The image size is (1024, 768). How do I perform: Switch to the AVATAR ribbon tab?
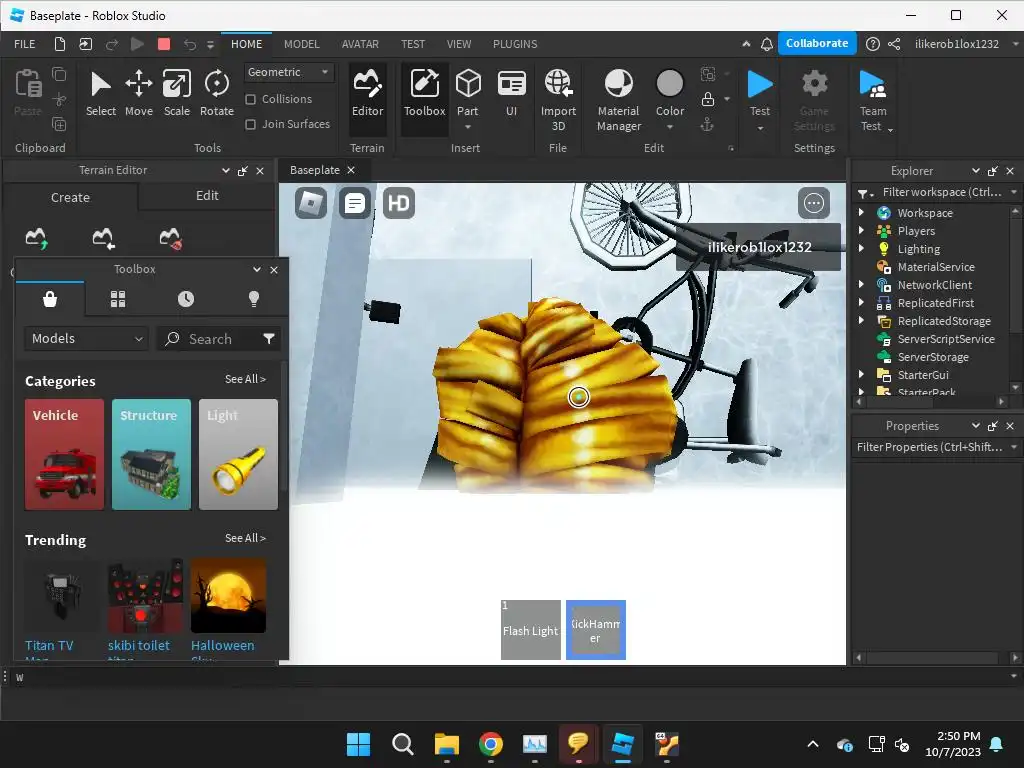pyautogui.click(x=360, y=44)
